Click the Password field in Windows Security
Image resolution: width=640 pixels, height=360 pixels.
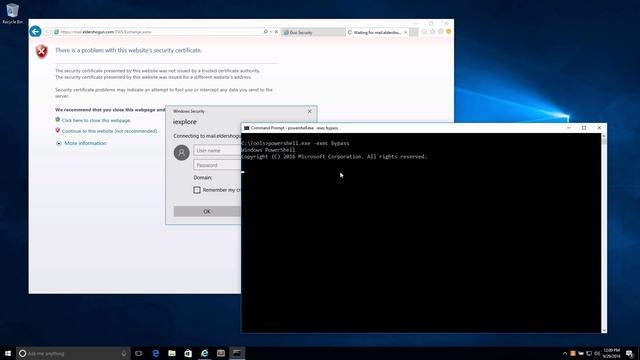(218, 165)
